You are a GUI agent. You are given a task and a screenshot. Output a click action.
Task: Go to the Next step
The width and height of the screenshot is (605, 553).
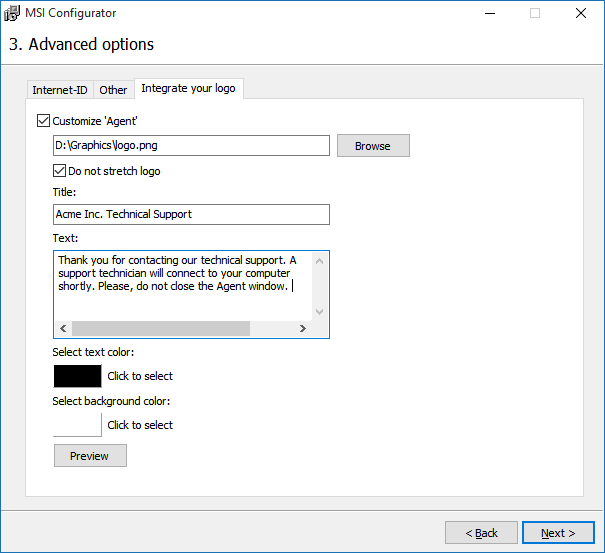point(557,533)
